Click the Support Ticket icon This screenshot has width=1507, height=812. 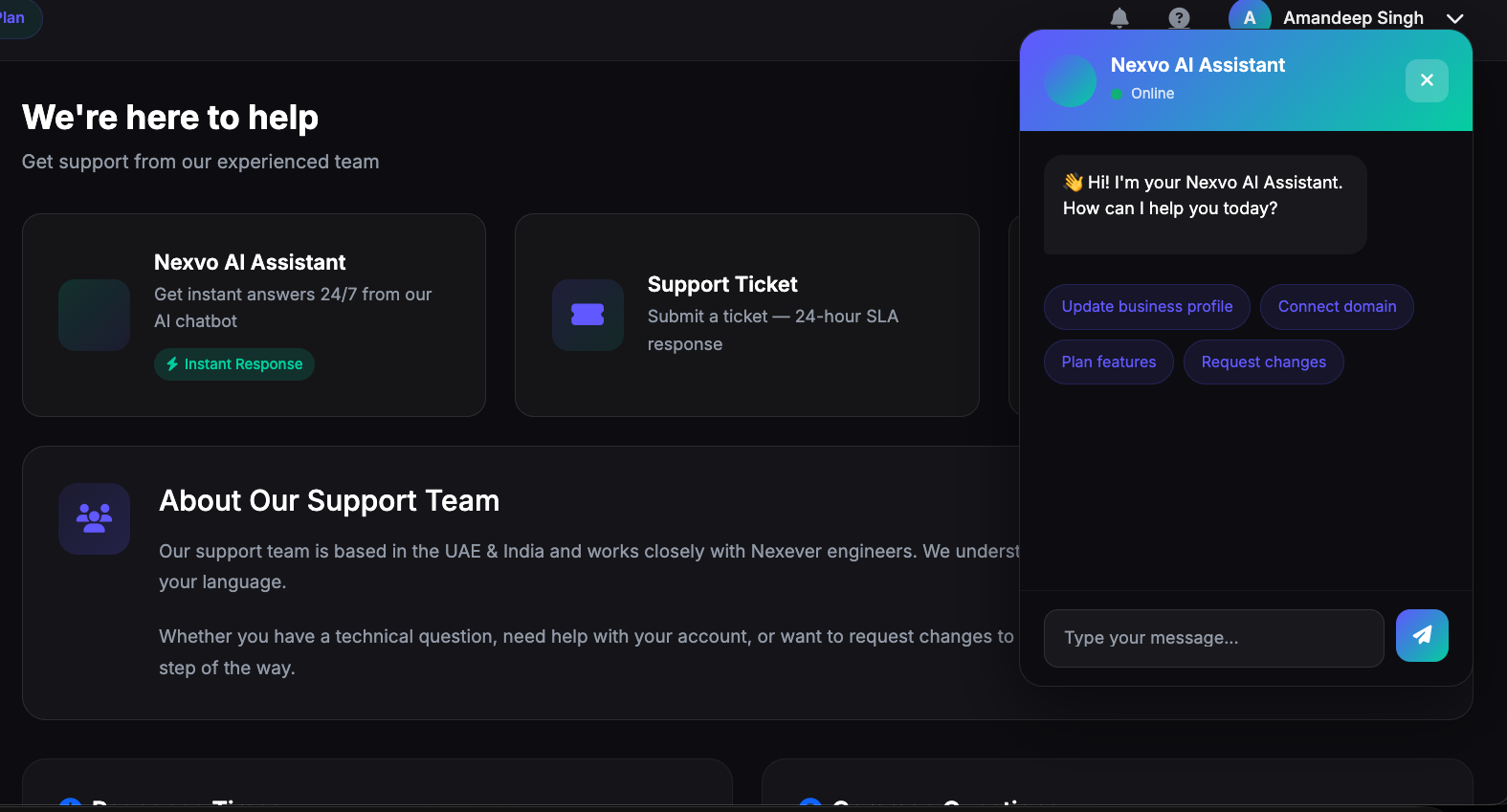587,315
